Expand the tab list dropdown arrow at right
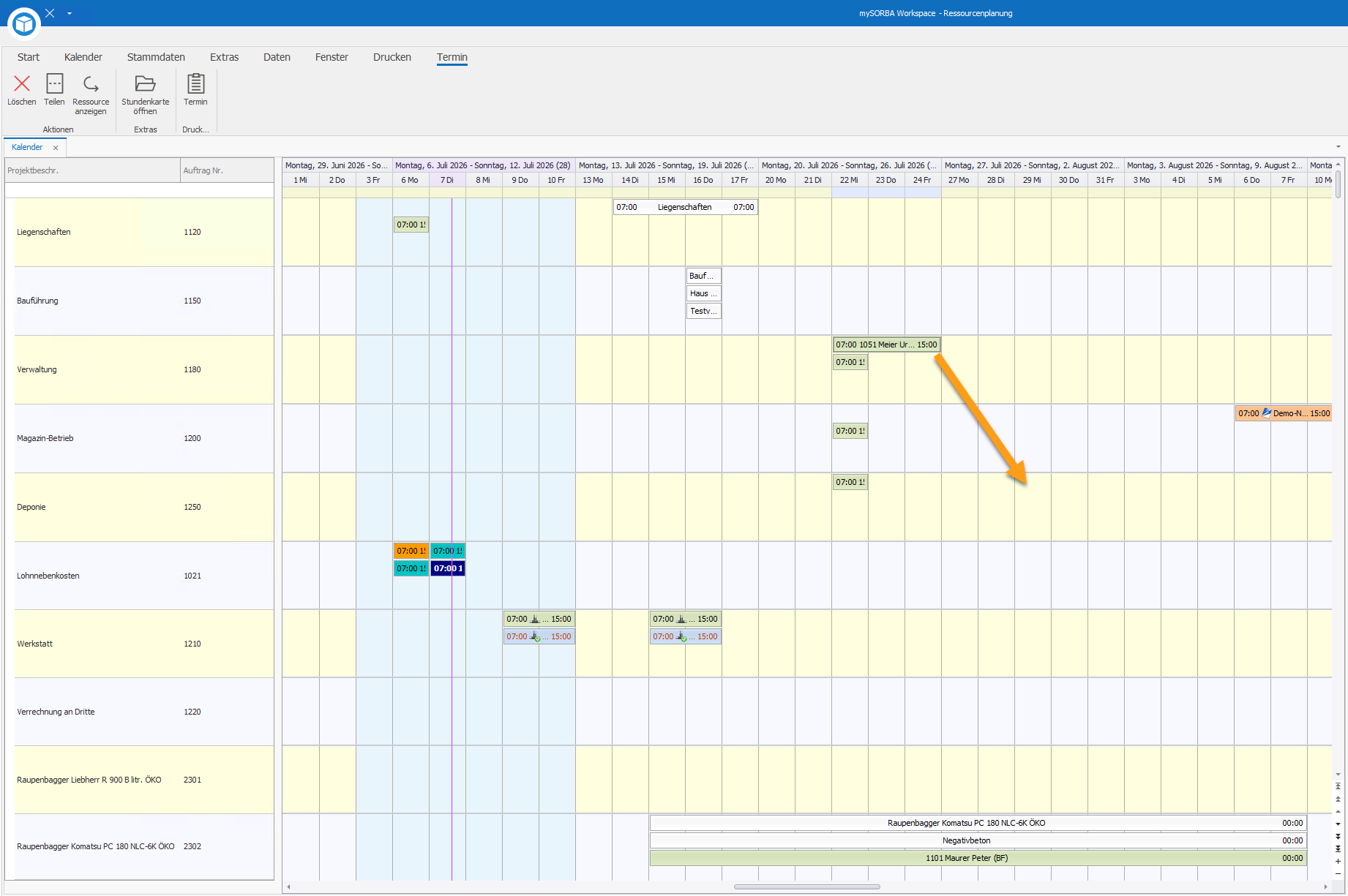Screen dimensions: 1348x896 click(1338, 147)
